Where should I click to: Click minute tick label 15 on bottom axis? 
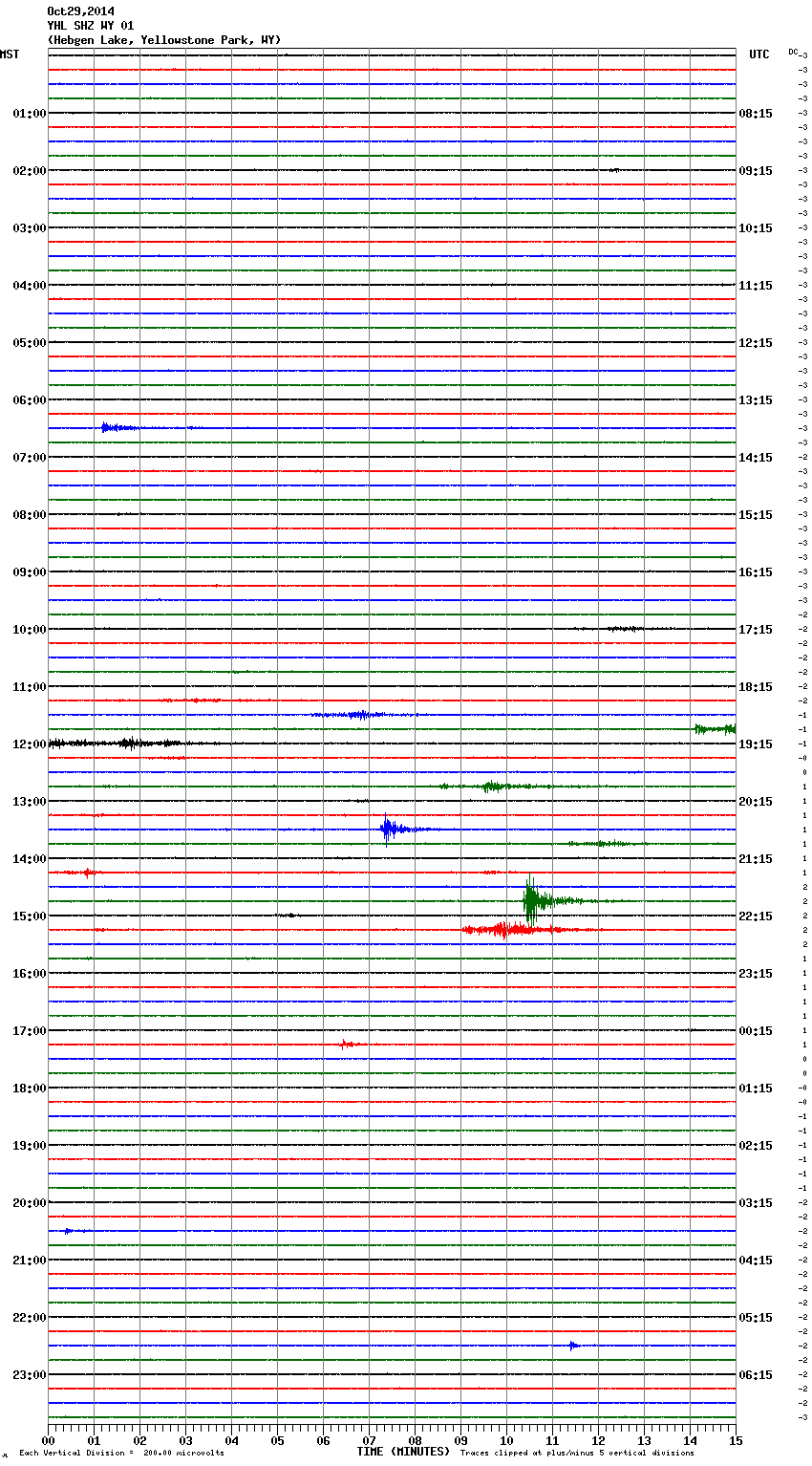(736, 1440)
